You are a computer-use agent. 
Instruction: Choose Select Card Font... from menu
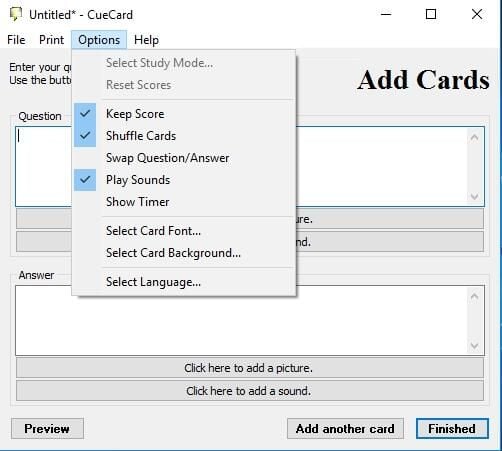tap(184, 231)
